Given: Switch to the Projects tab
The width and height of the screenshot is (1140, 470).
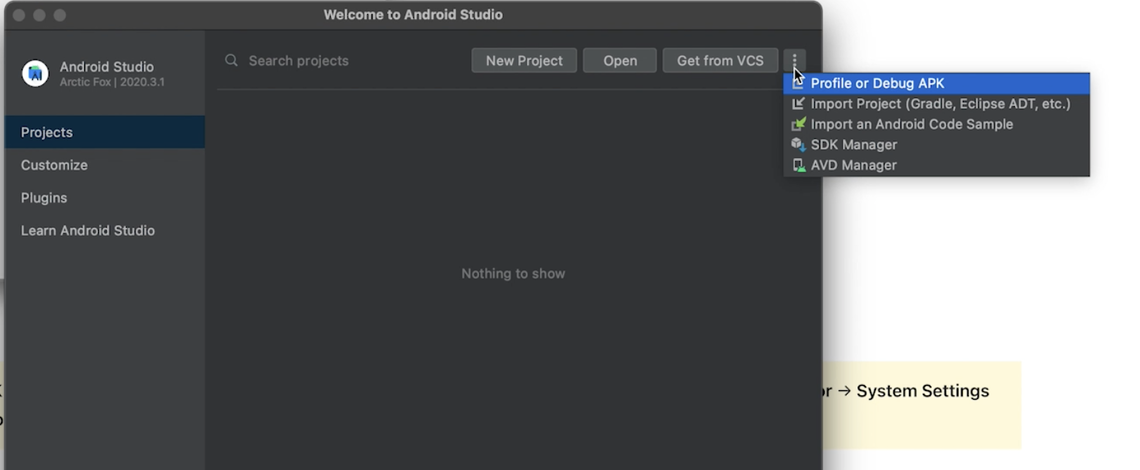Looking at the screenshot, I should tap(105, 132).
